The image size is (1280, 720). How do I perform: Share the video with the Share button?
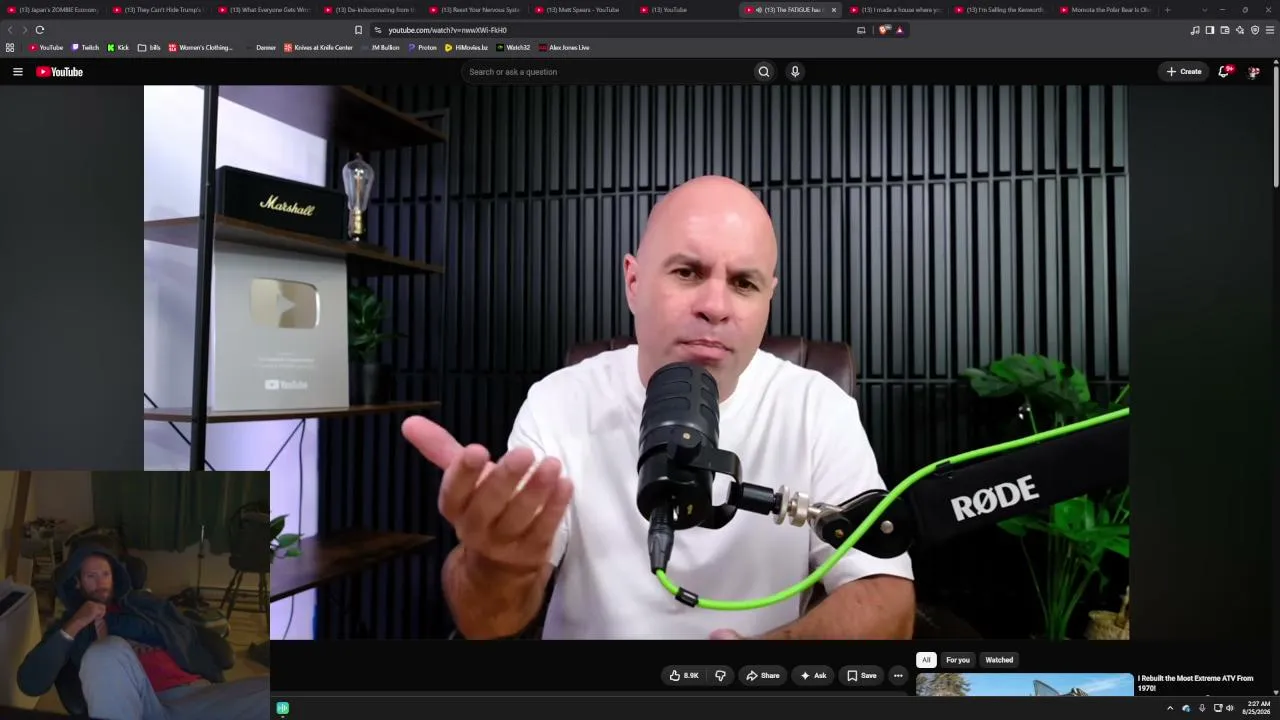763,676
